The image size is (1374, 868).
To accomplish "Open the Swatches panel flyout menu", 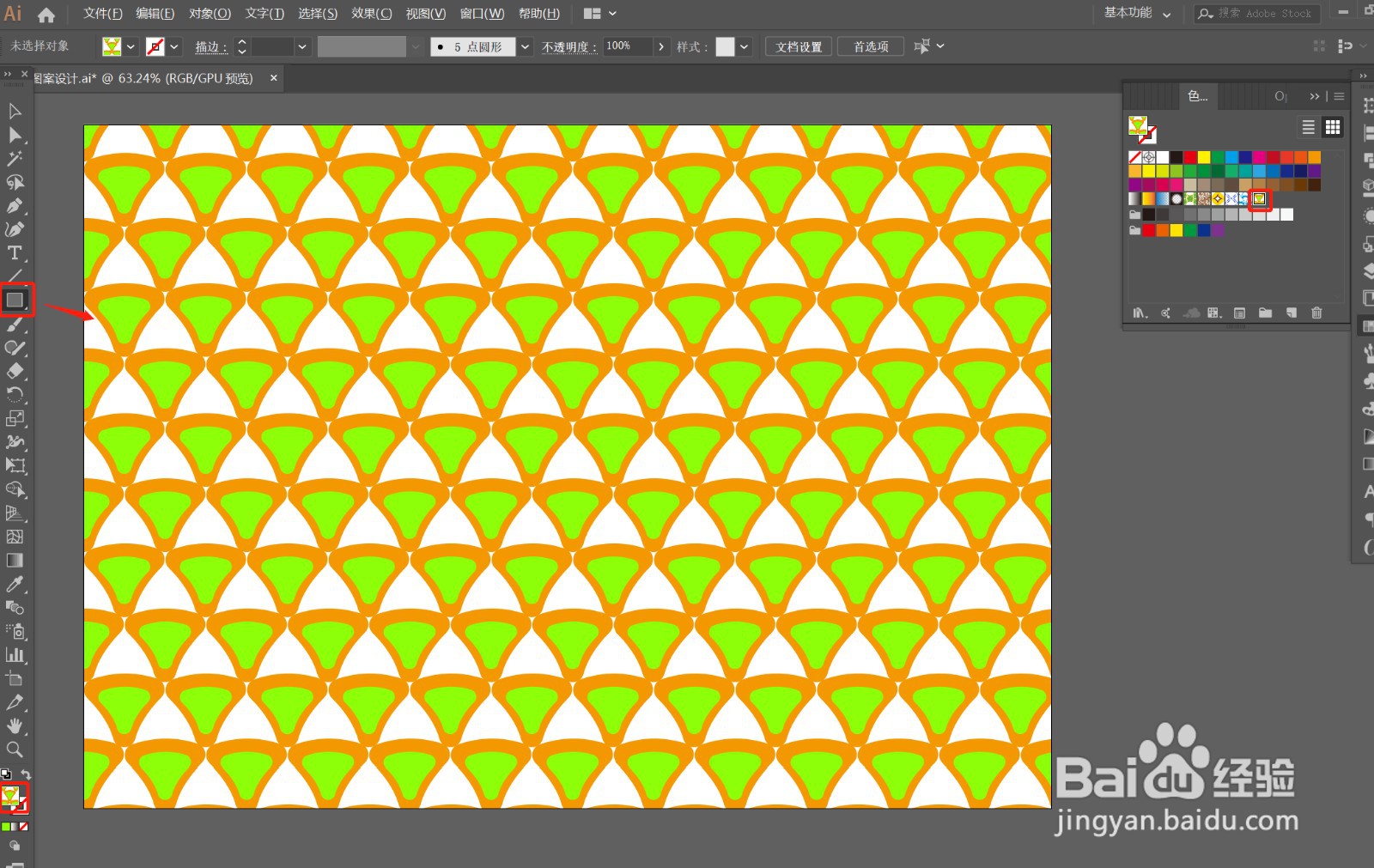I will coord(1339,96).
